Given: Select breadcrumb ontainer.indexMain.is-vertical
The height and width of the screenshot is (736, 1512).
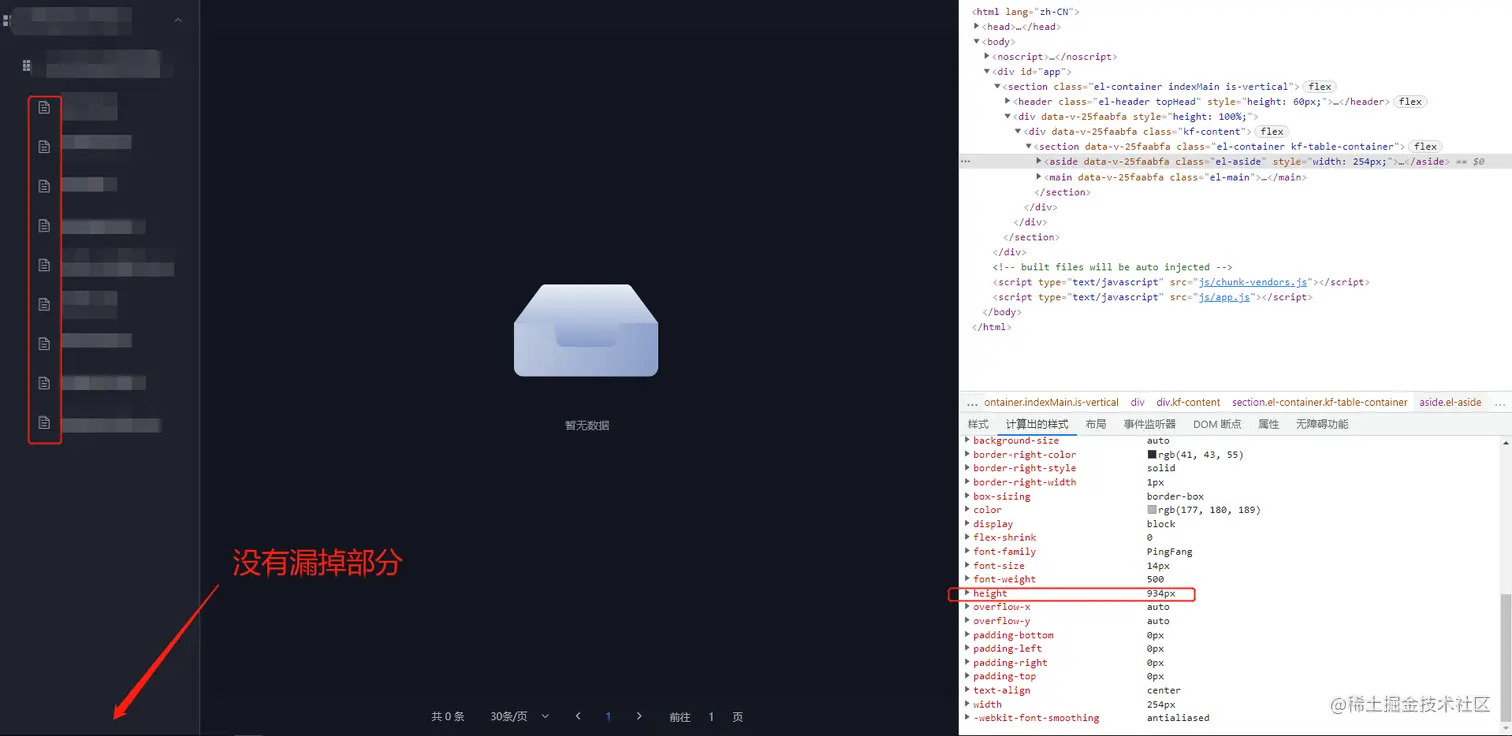Looking at the screenshot, I should point(1052,402).
